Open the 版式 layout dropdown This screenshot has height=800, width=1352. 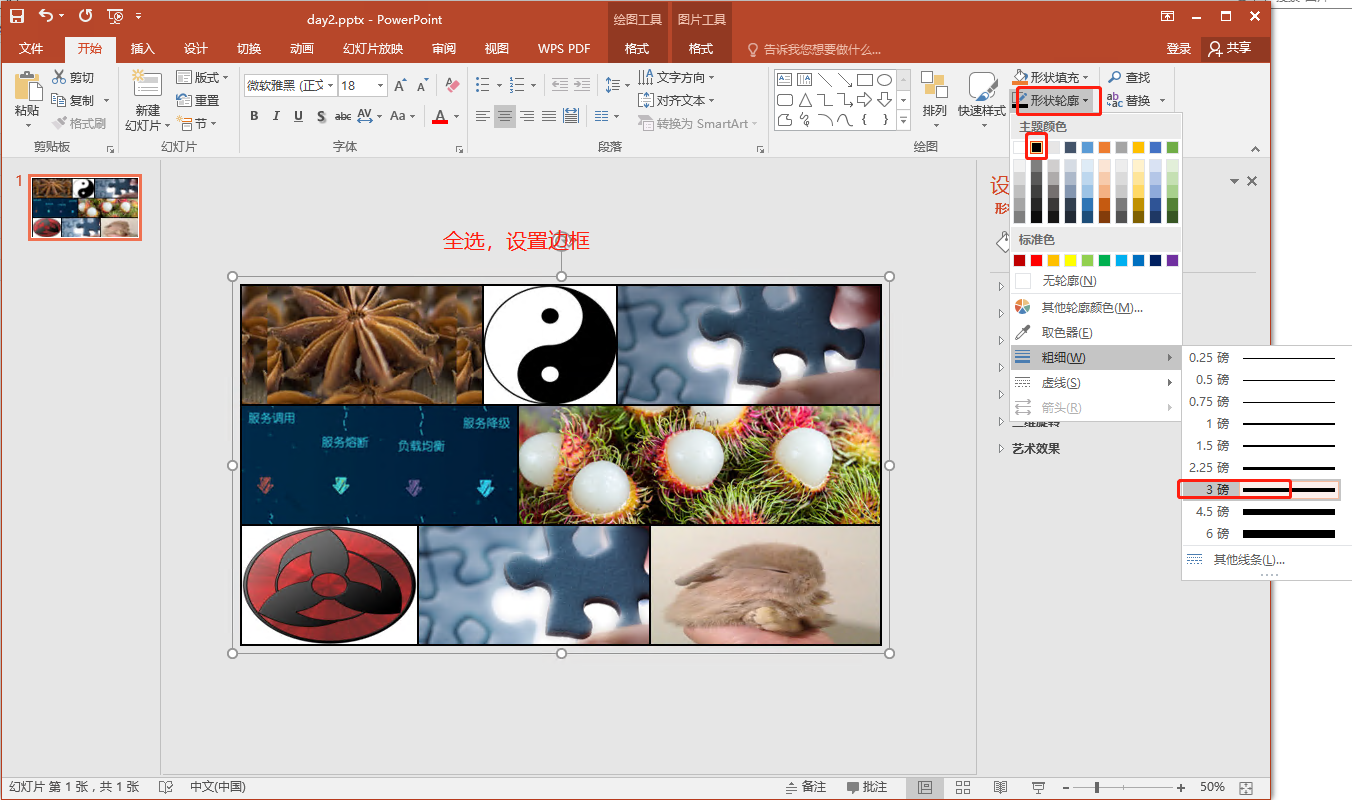pyautogui.click(x=202, y=77)
